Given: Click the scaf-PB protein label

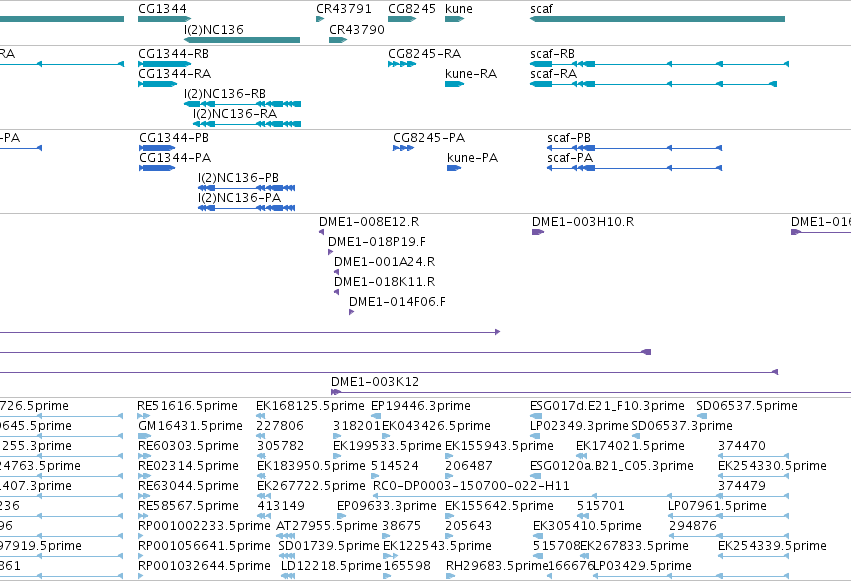Looking at the screenshot, I should pos(569,138).
